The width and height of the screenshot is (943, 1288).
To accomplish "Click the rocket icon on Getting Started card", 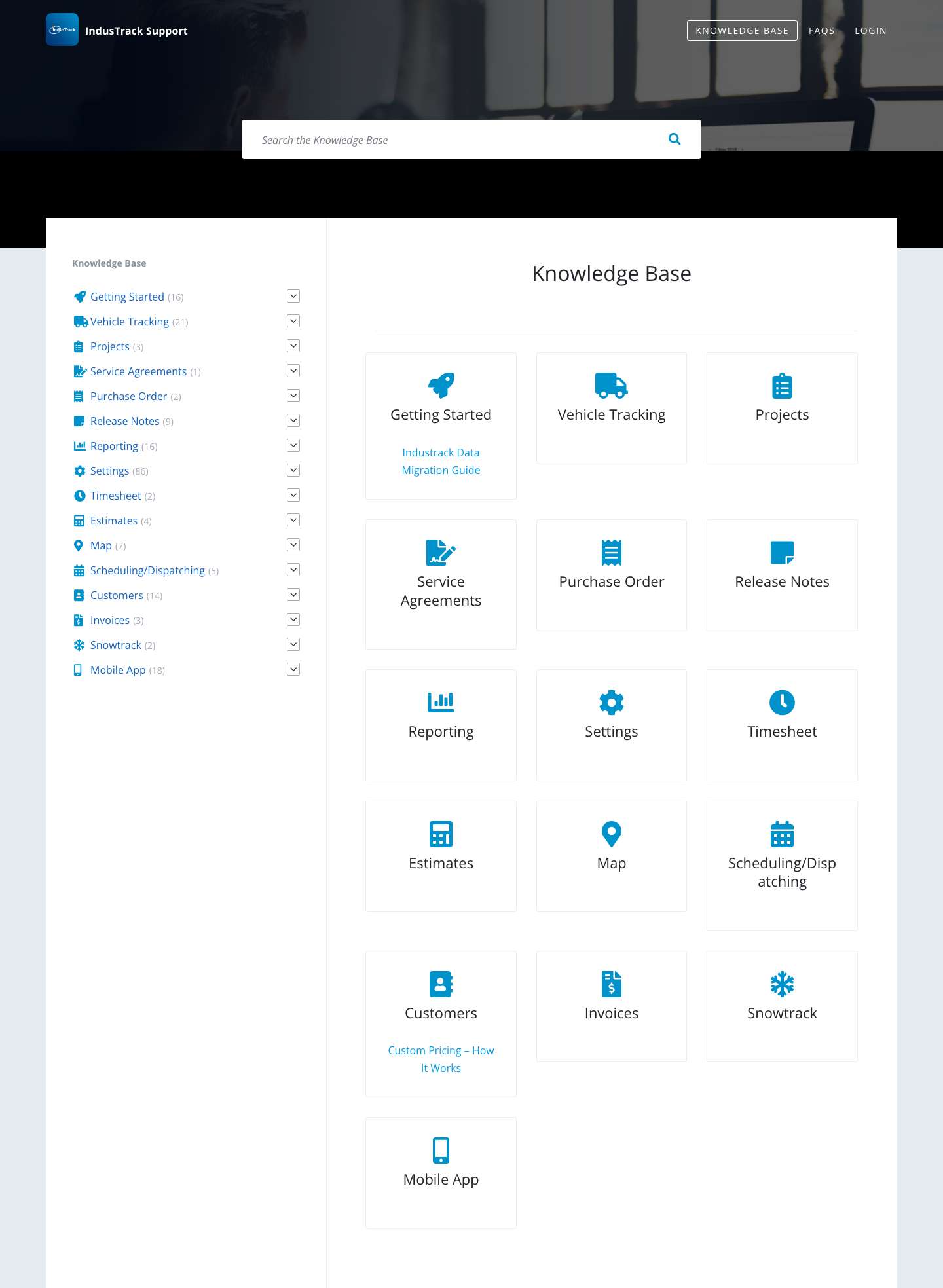I will point(441,386).
